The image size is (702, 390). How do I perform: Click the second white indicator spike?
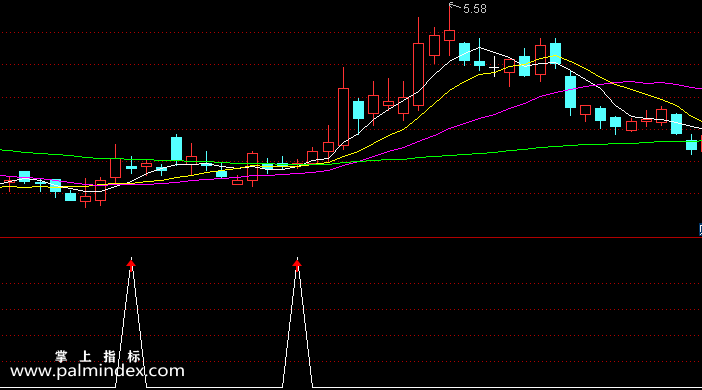click(x=297, y=322)
